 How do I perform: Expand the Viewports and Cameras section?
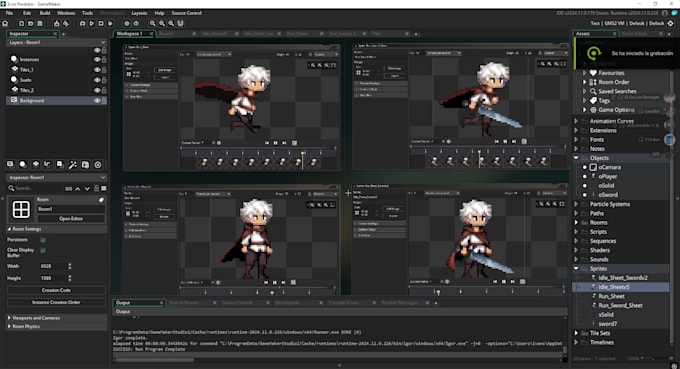(10, 318)
